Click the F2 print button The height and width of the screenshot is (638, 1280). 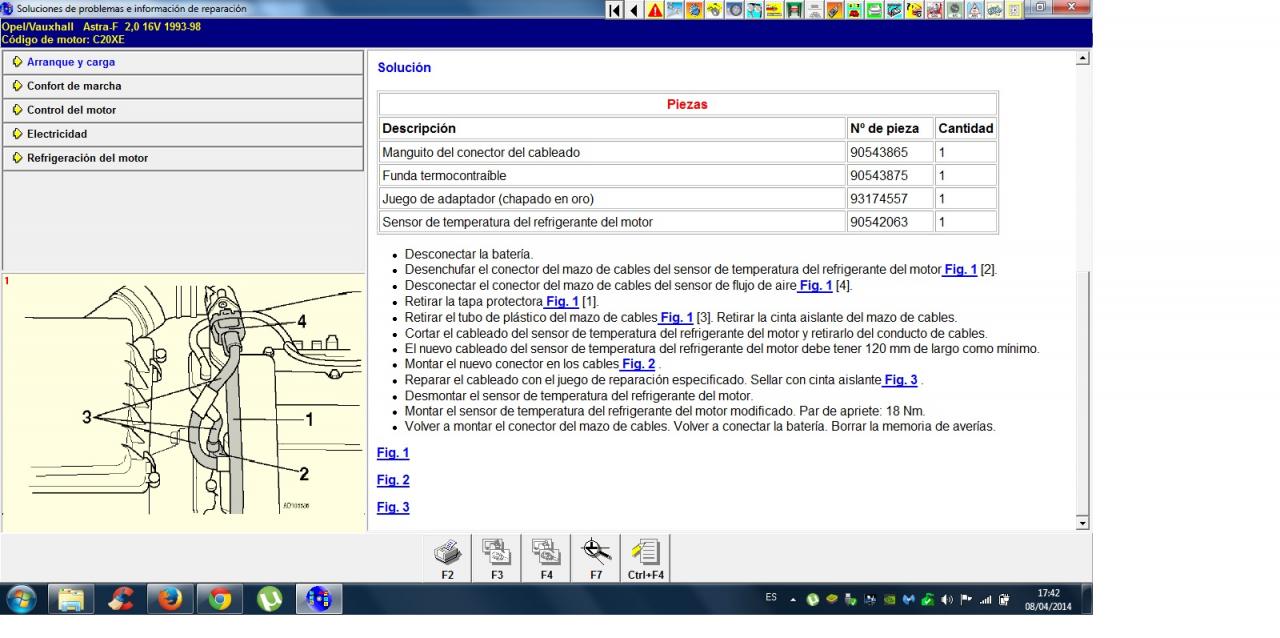pos(447,556)
